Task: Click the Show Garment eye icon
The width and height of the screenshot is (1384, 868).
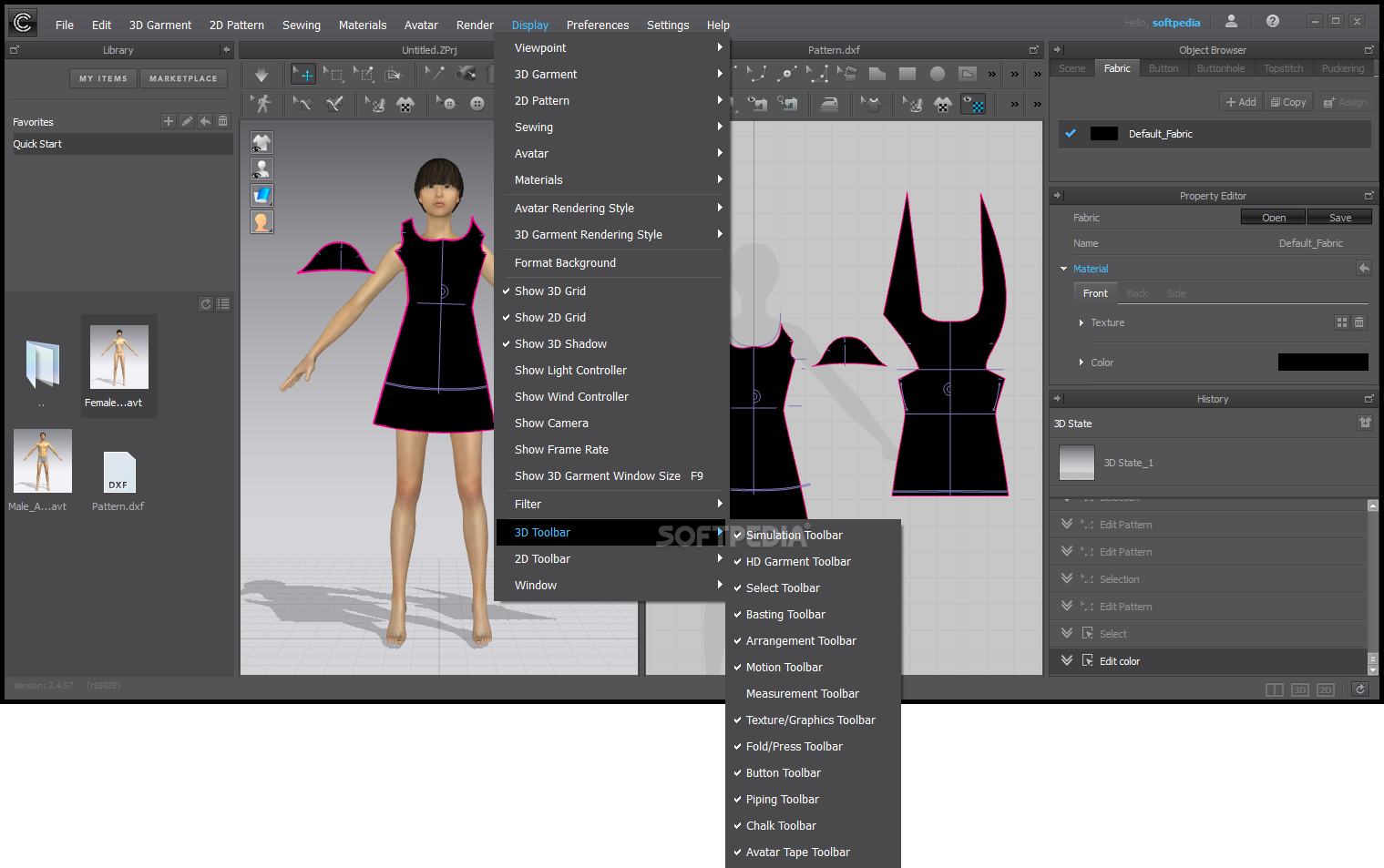Action: pos(261,143)
